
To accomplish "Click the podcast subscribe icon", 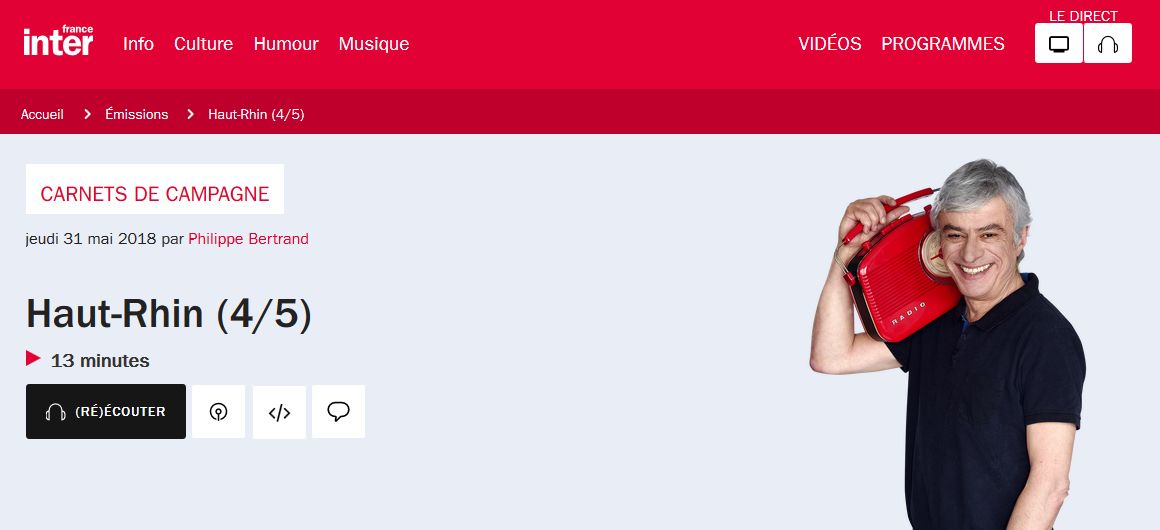I will [218, 412].
